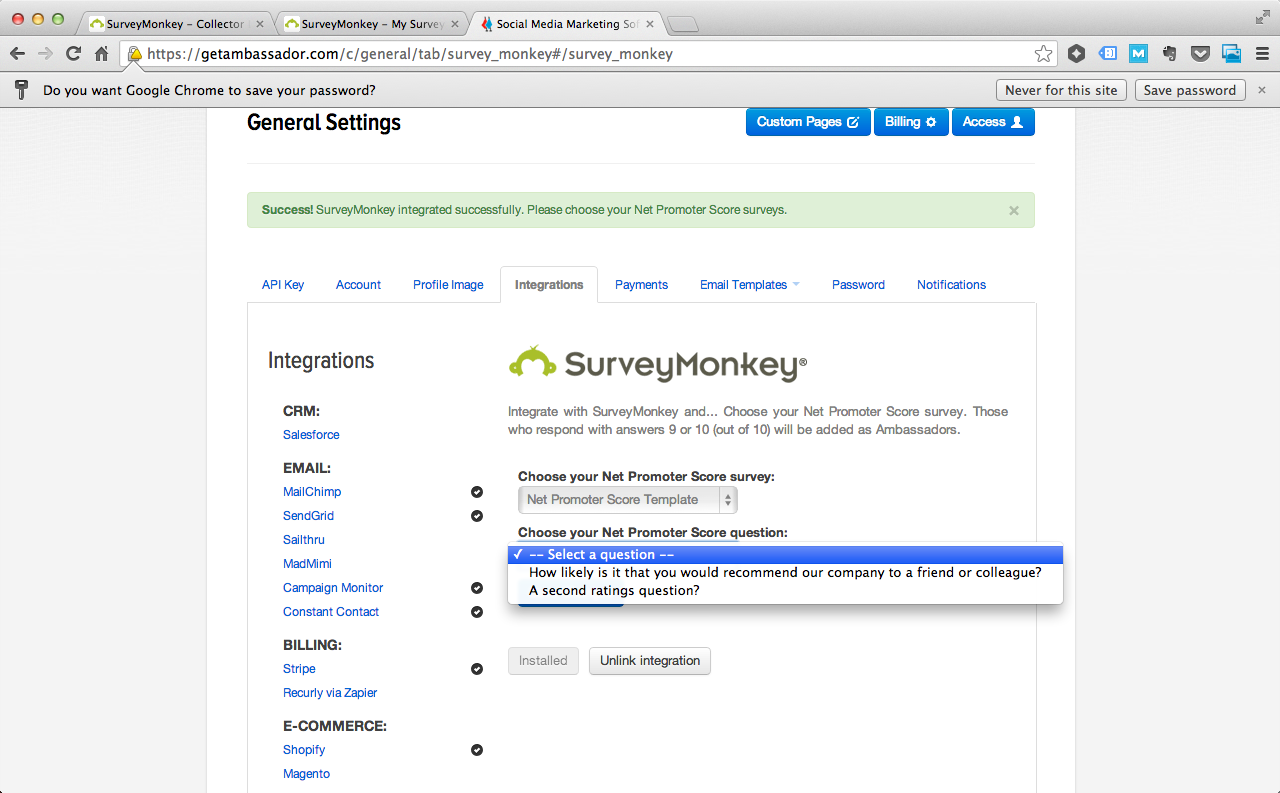
Task: Click the browser home icon
Action: (101, 54)
